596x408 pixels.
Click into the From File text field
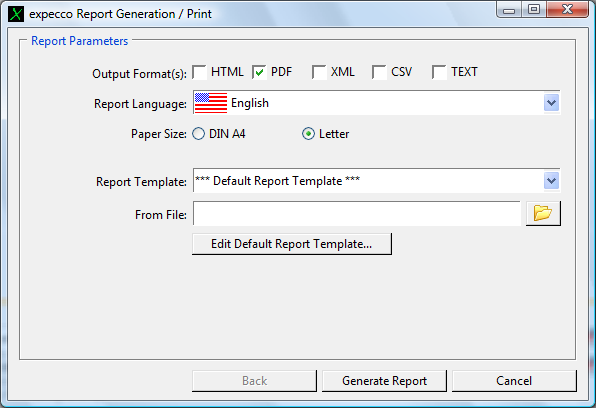click(x=357, y=214)
